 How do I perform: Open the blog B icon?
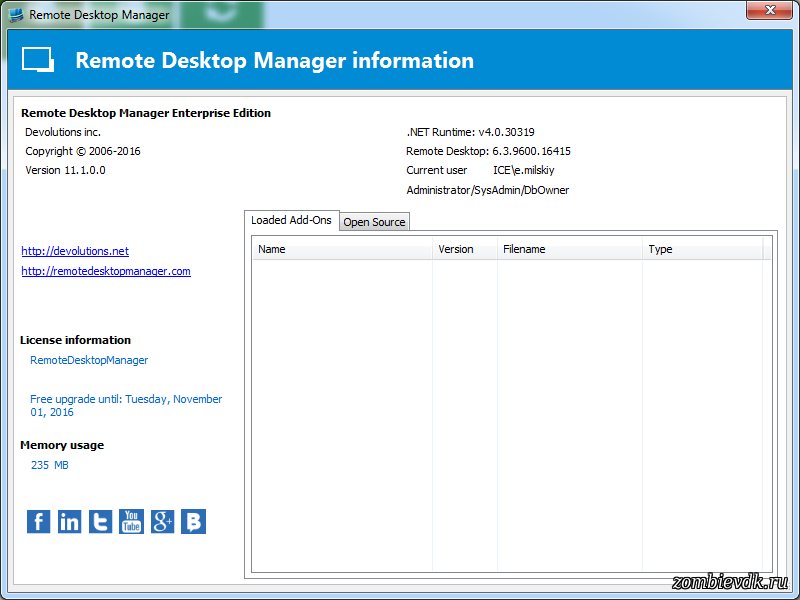pos(193,521)
